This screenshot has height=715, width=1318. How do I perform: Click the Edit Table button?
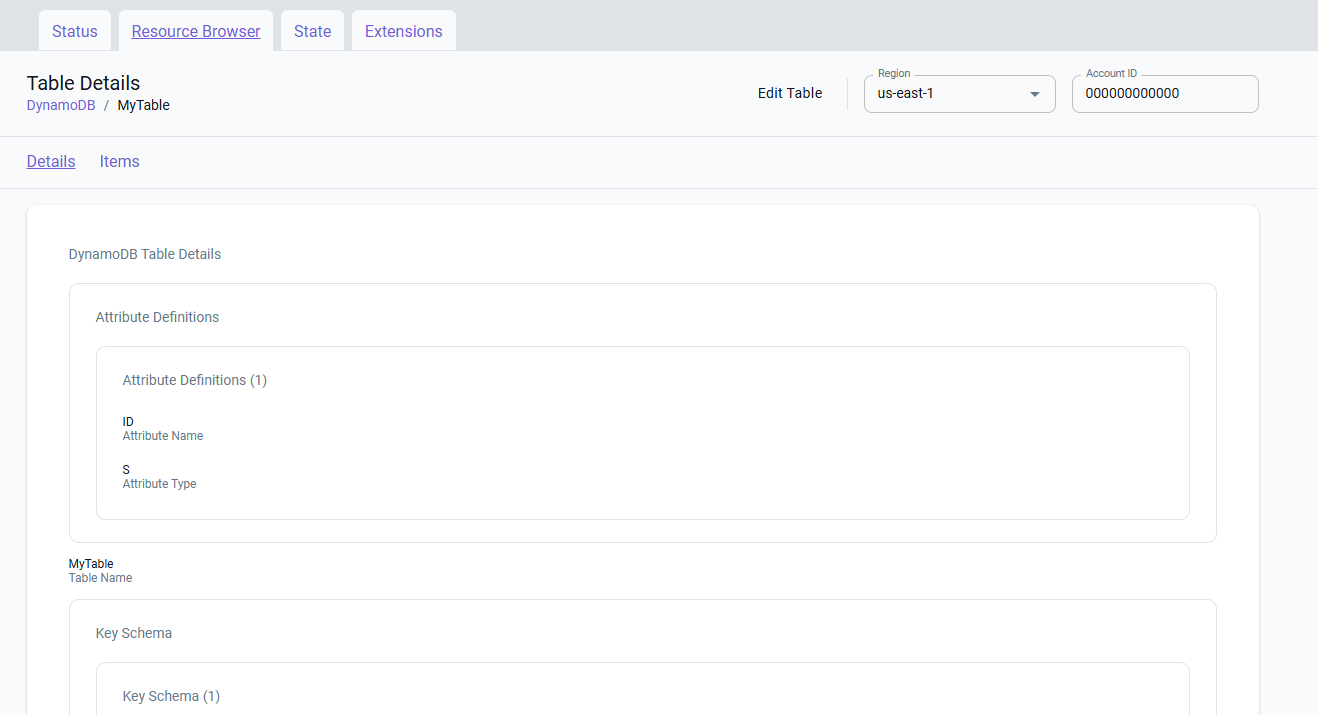790,93
